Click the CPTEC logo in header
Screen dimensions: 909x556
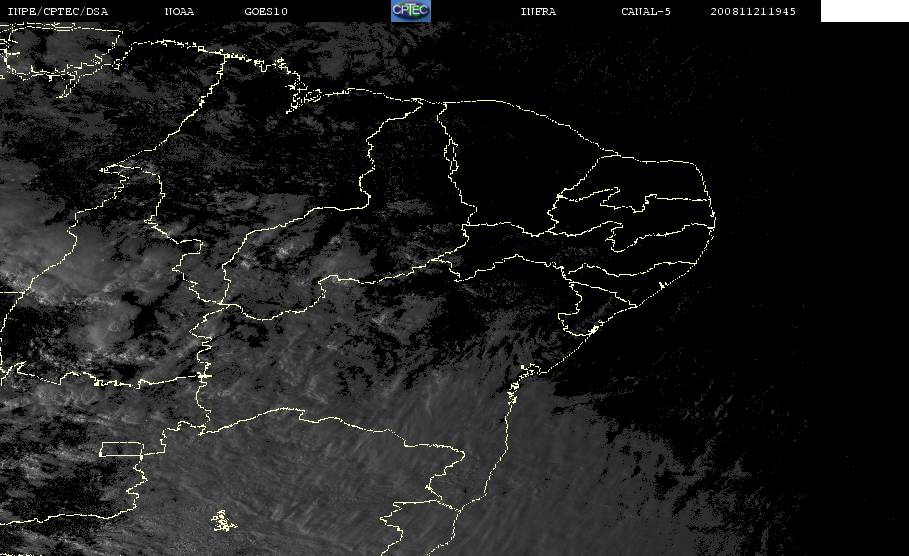tap(411, 11)
